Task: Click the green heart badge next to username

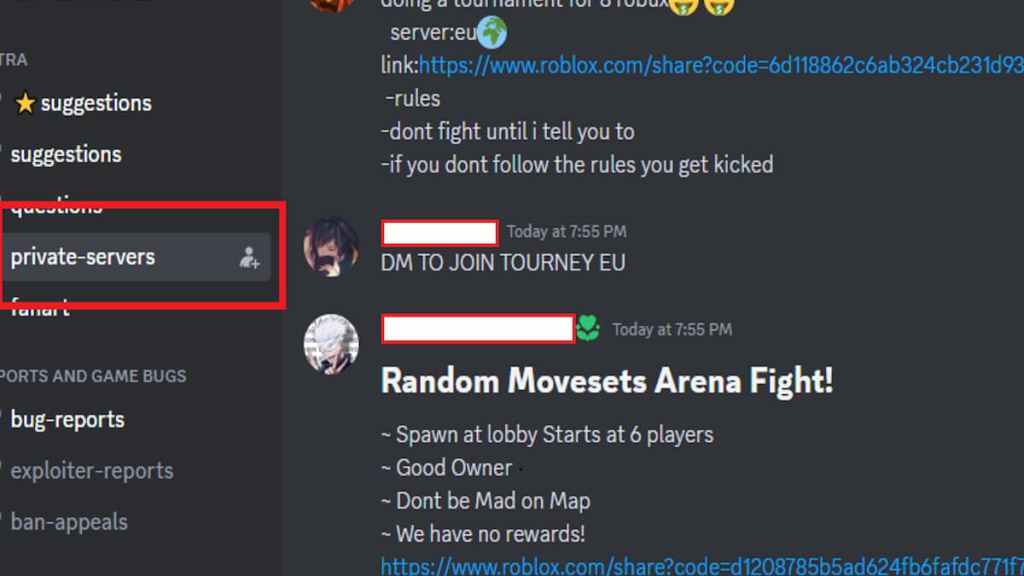Action: (588, 328)
